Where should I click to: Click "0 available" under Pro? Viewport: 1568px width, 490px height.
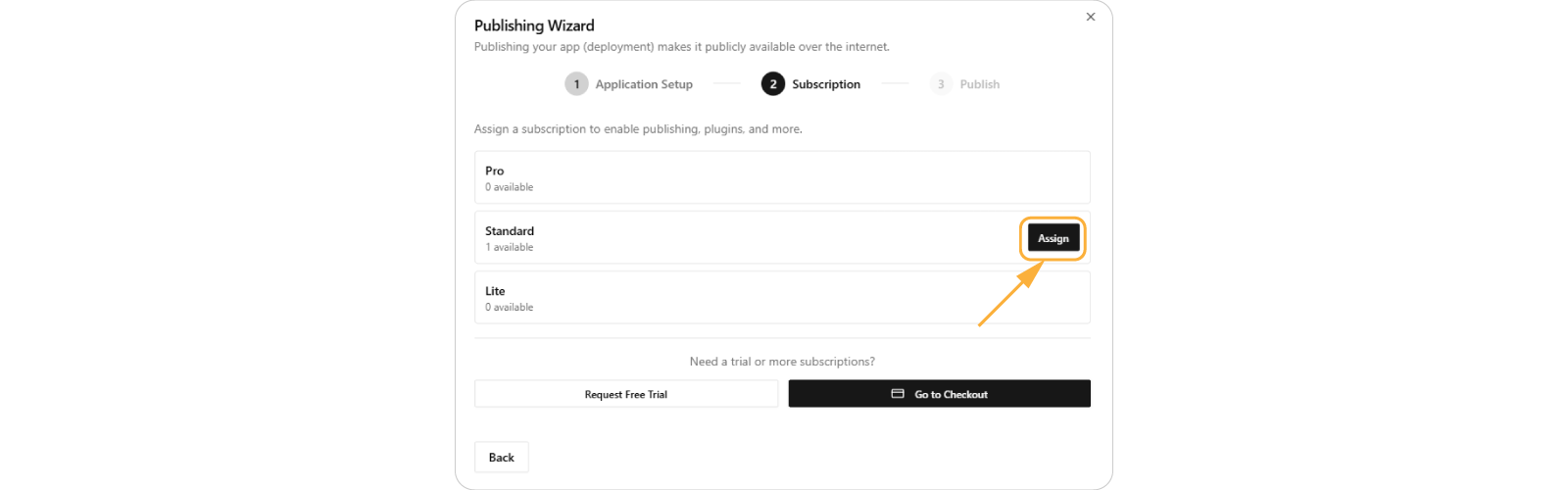click(510, 187)
